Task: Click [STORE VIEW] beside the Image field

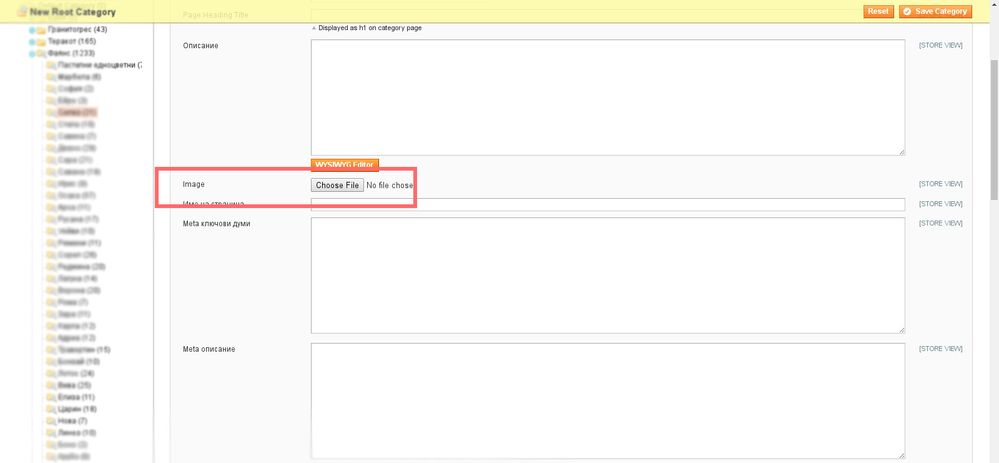Action: point(940,184)
